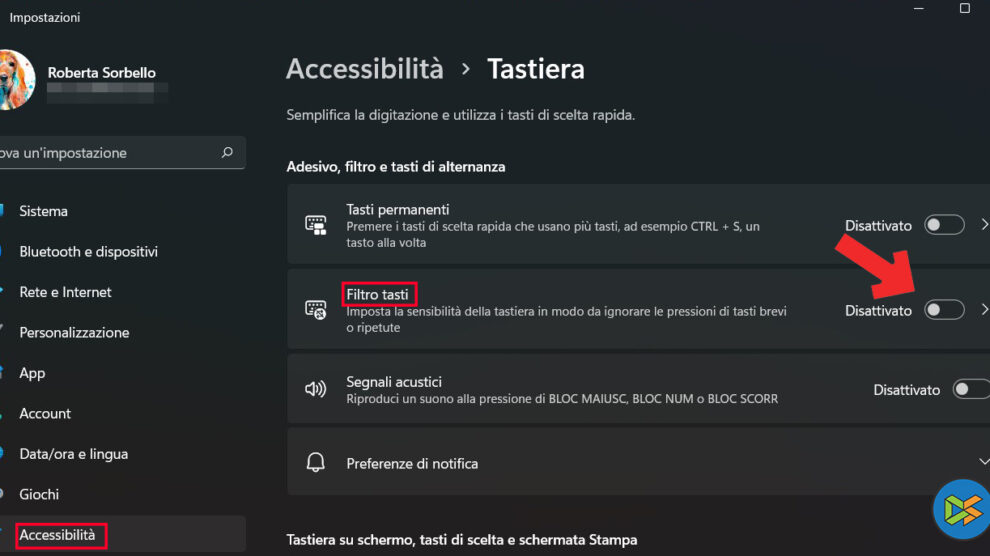Toggle Segnali acustici on
This screenshot has height=556, width=990.
(x=970, y=389)
